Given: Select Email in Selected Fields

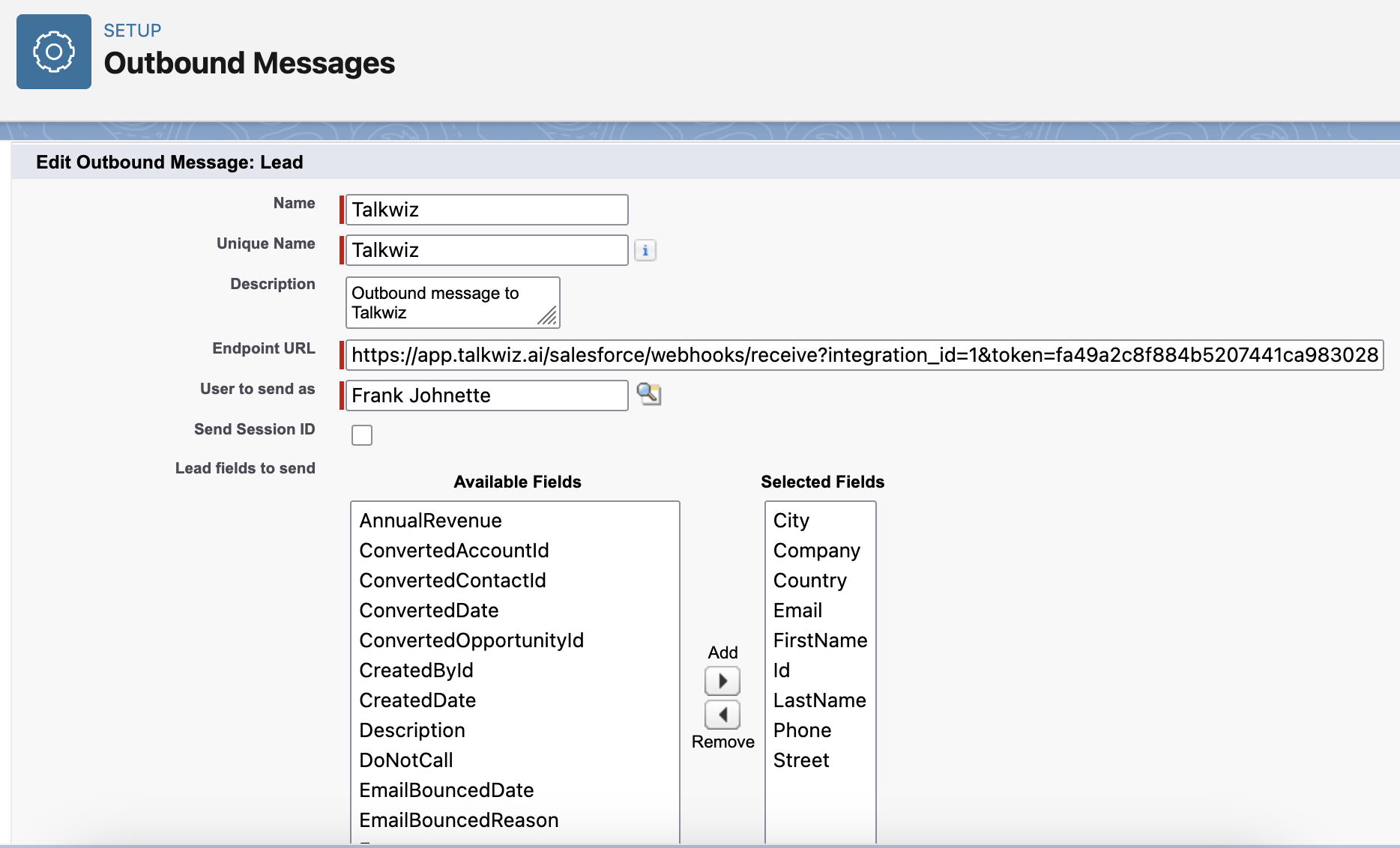Looking at the screenshot, I should pyautogui.click(x=821, y=611).
